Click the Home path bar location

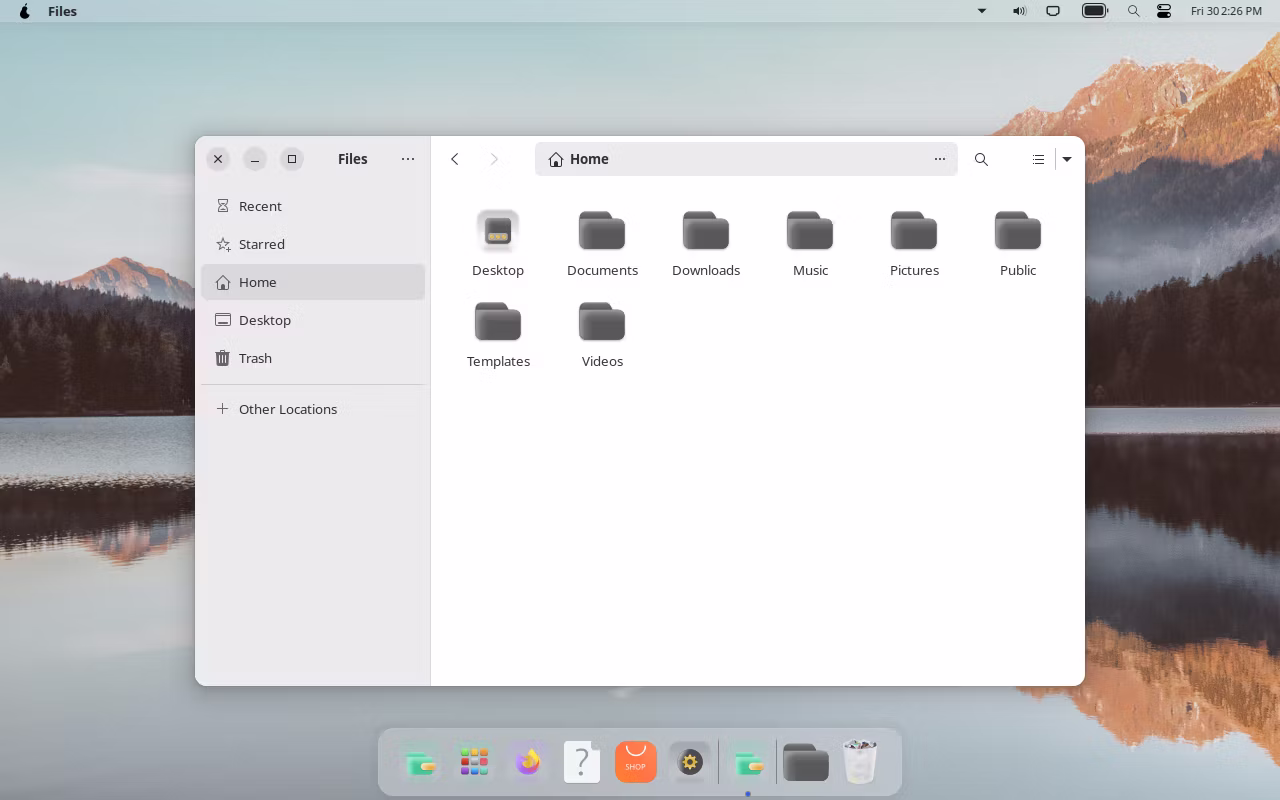tap(589, 159)
